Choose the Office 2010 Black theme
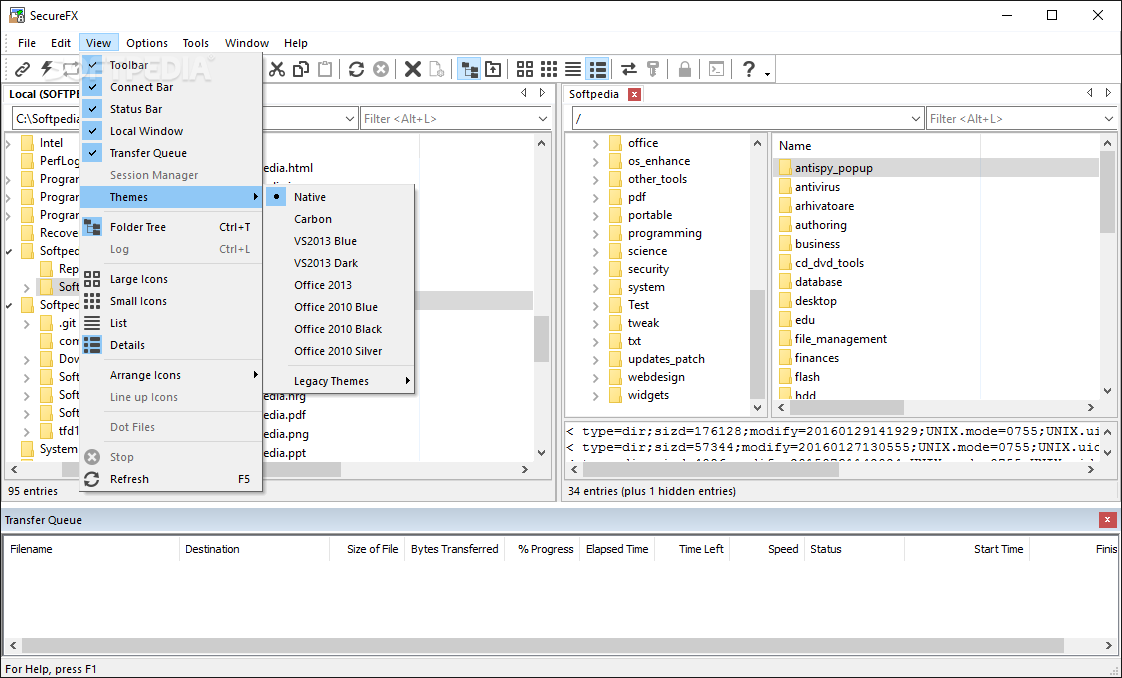This screenshot has width=1122, height=678. click(x=339, y=329)
